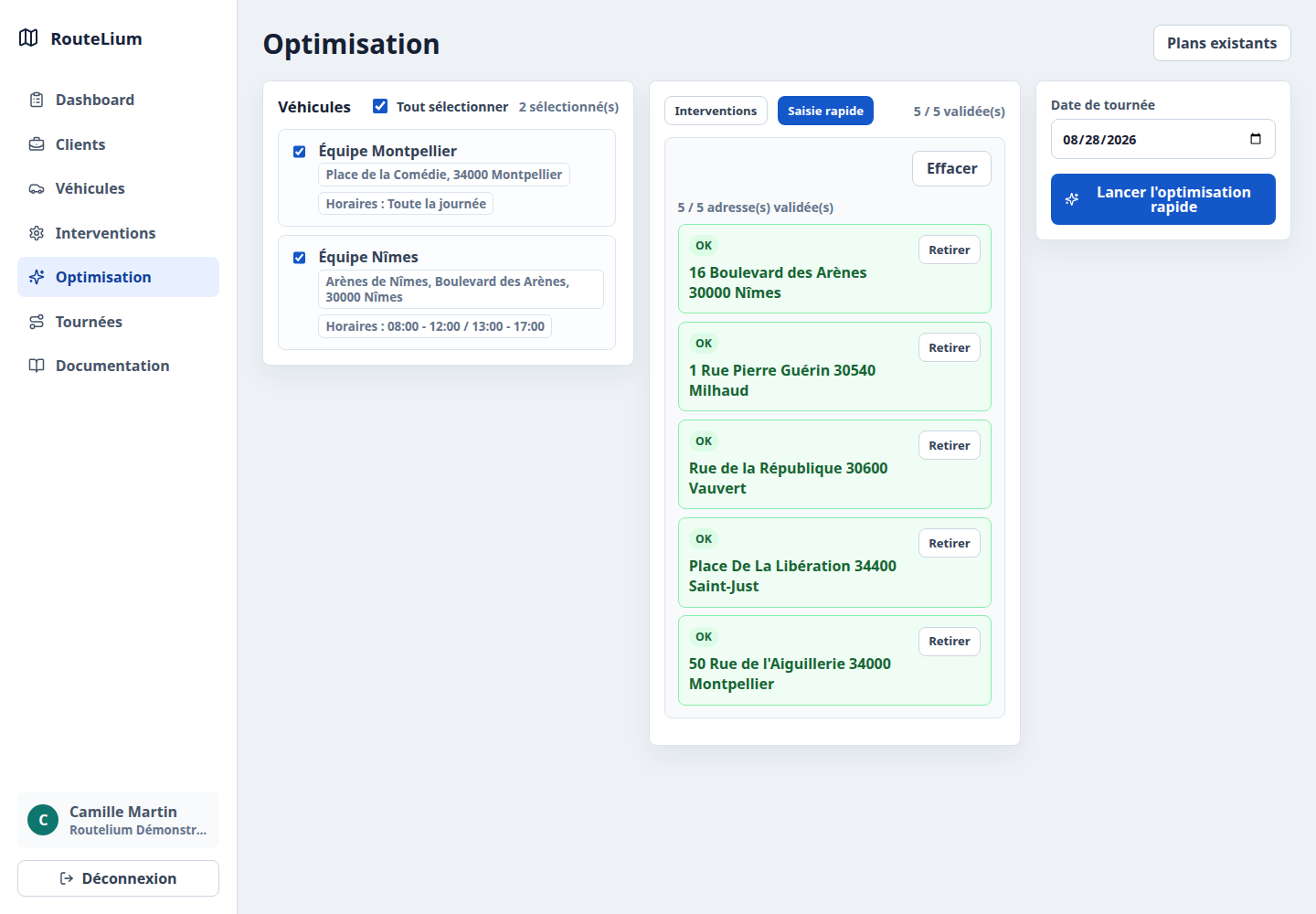Click the RouteLium map logo icon

(x=28, y=38)
